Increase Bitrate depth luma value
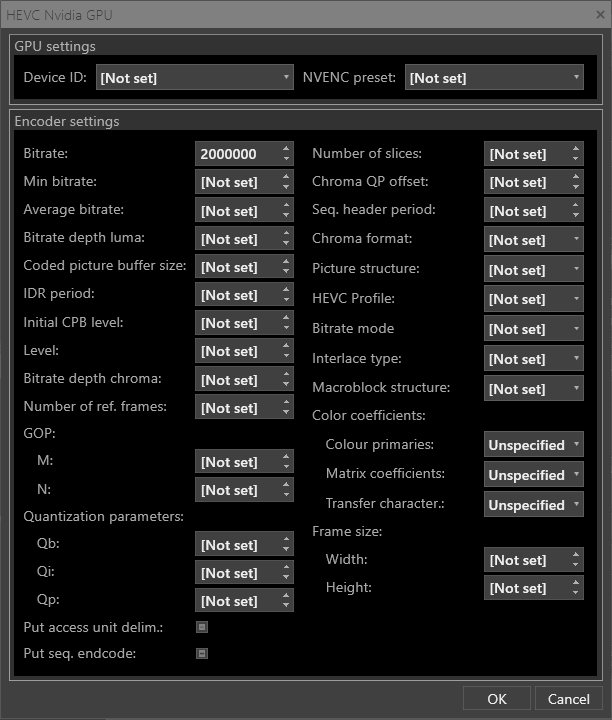This screenshot has height=720, width=612. tap(286, 233)
